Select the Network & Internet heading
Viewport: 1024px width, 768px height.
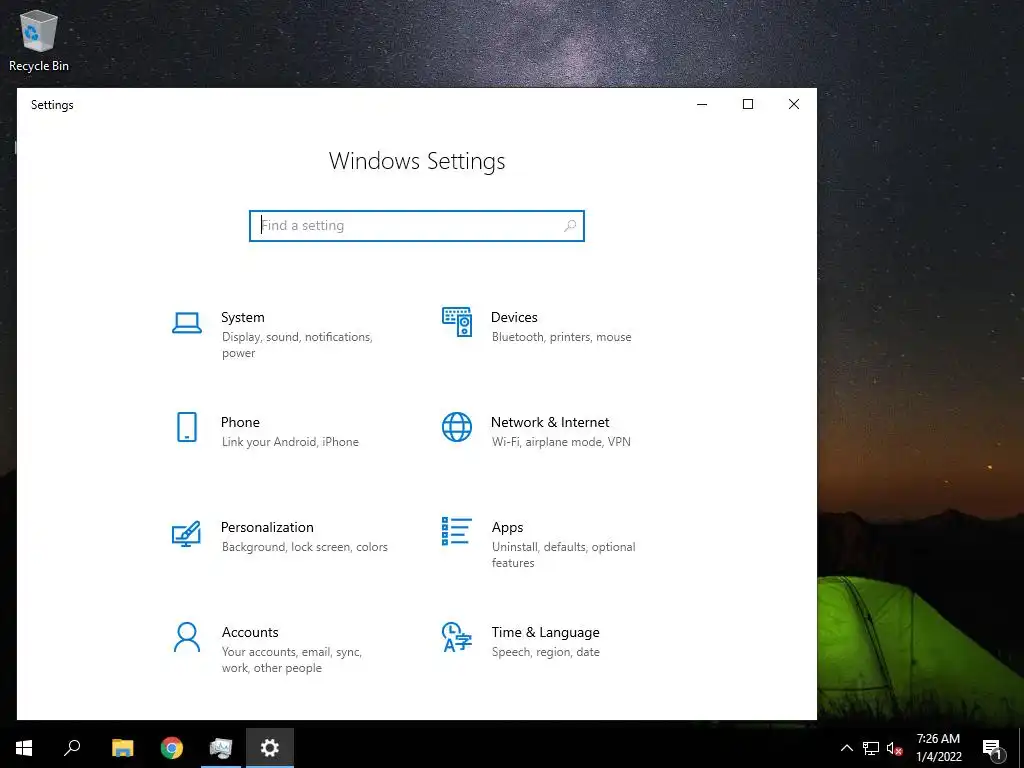550,423
